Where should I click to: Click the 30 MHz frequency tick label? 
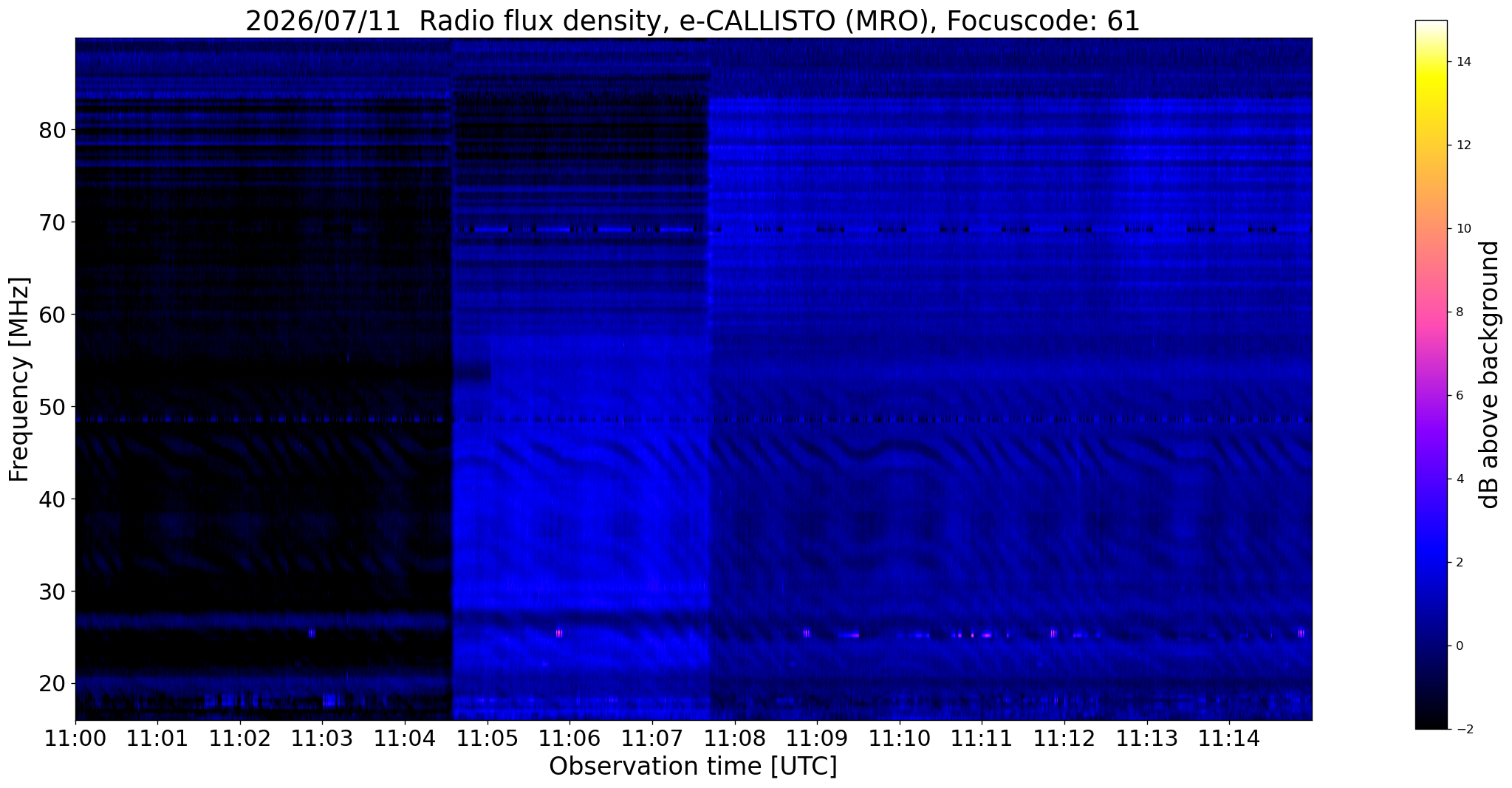52,592
